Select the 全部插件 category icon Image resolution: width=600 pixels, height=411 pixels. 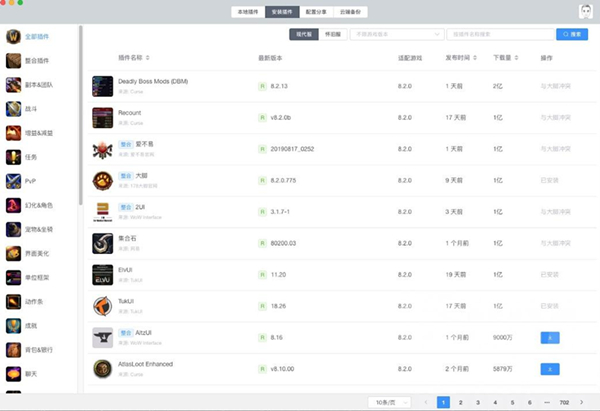pos(13,37)
